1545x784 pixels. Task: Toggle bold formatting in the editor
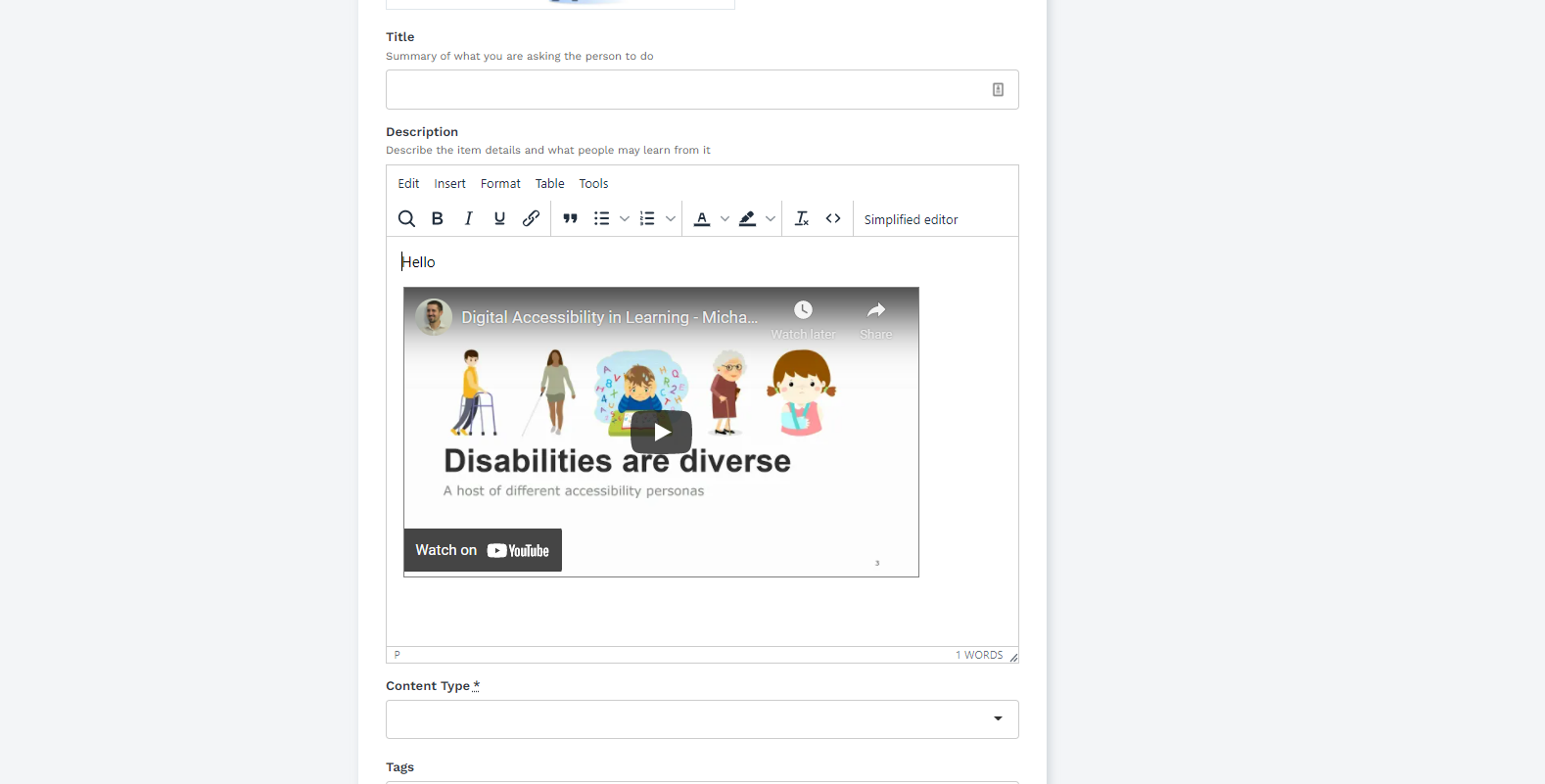[438, 218]
